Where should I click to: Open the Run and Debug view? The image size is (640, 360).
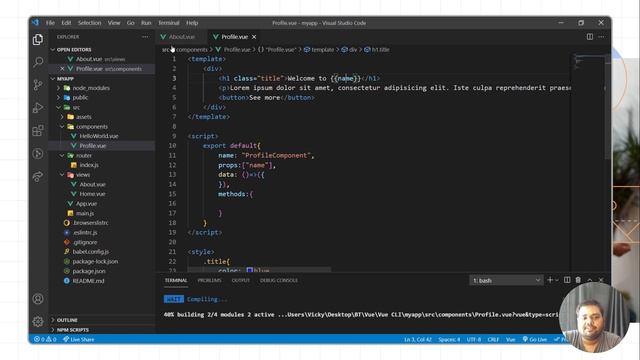pos(38,108)
